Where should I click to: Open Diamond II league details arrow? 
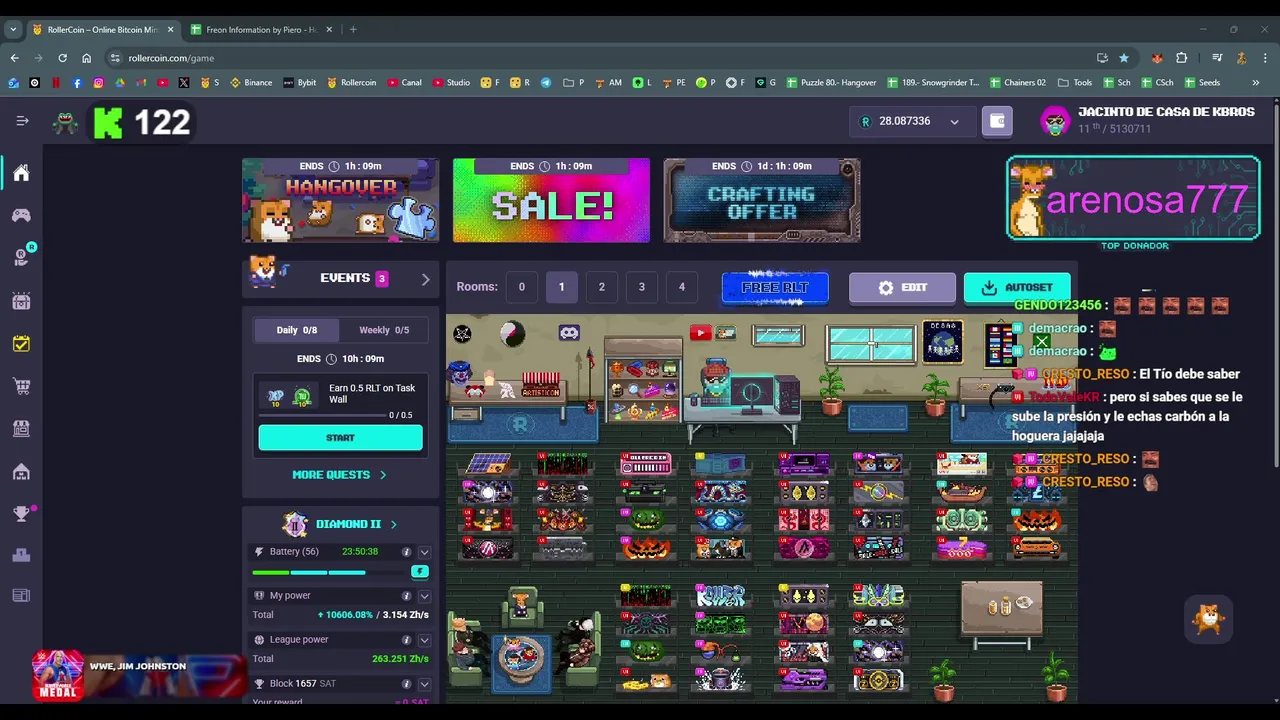point(393,524)
